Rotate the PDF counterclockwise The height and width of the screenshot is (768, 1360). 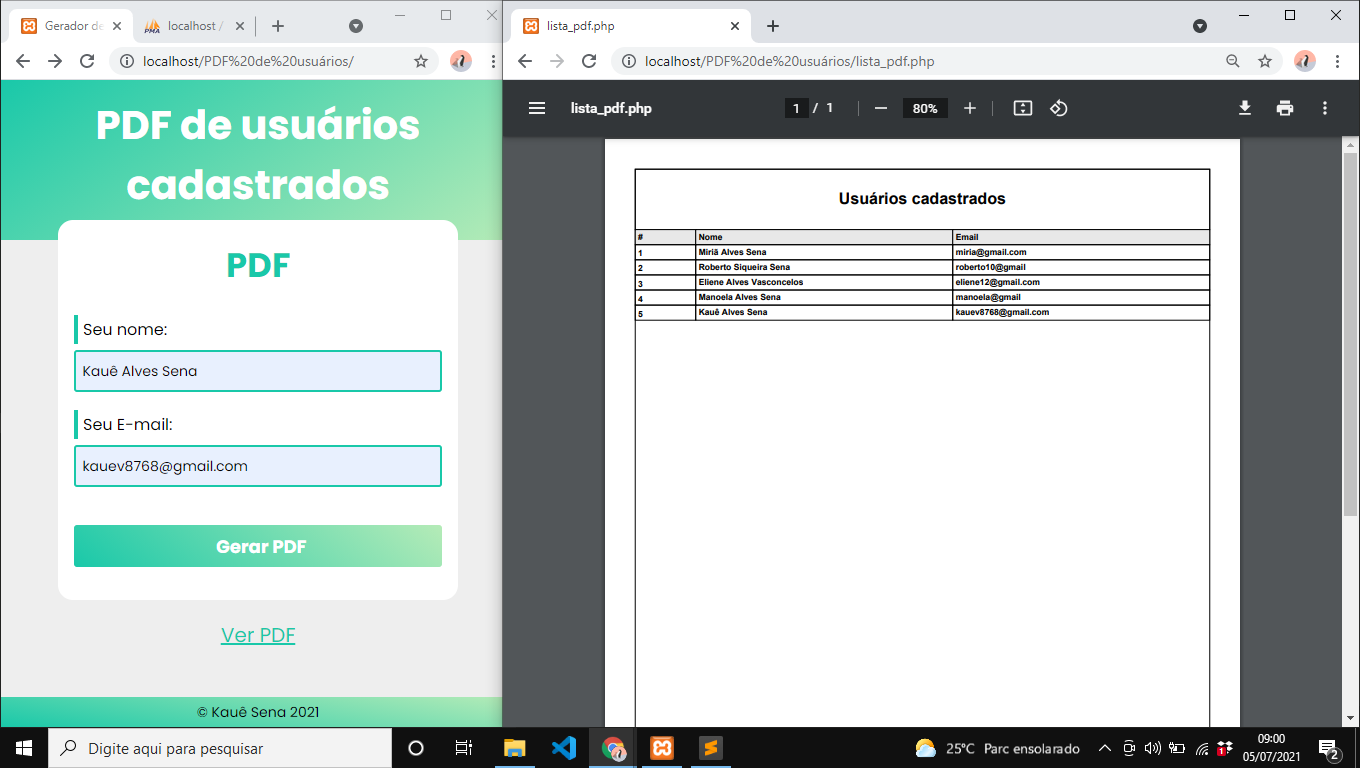[x=1059, y=108]
